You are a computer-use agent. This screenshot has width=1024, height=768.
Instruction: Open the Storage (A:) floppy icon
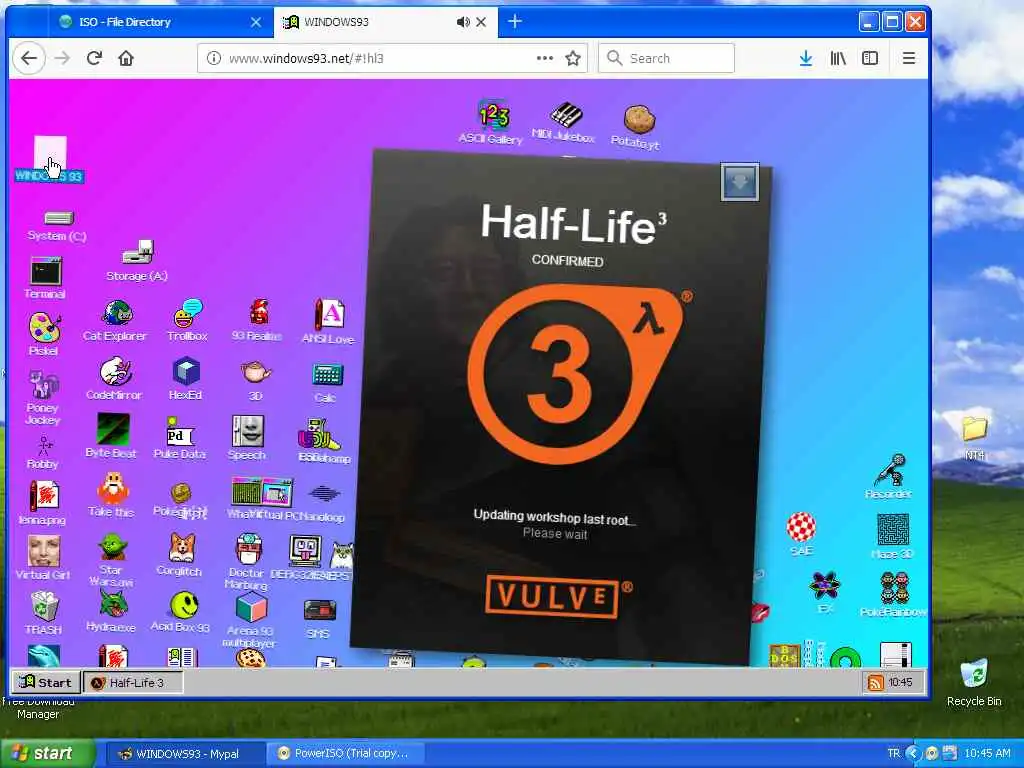click(x=137, y=261)
